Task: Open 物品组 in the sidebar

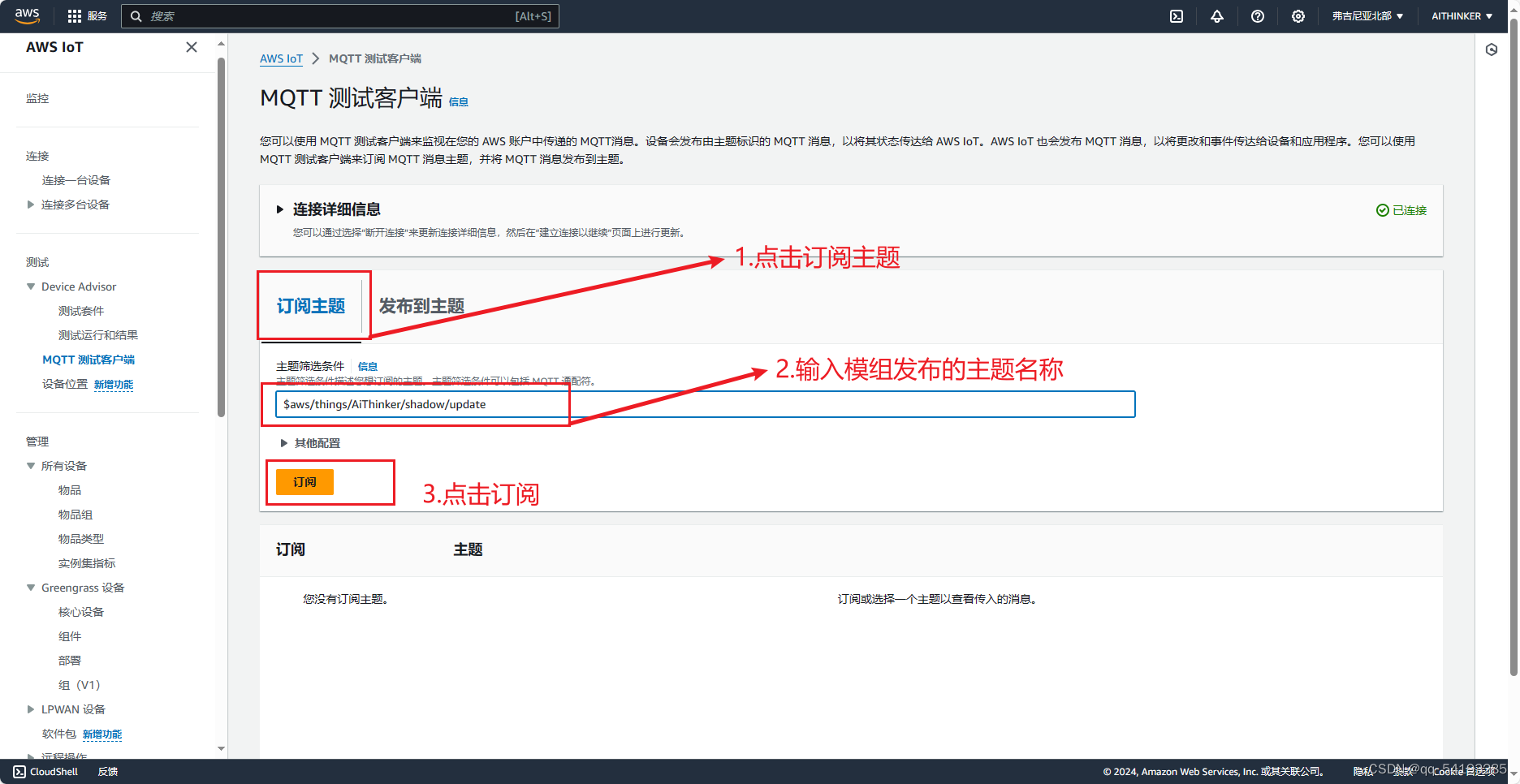Action: [x=76, y=515]
